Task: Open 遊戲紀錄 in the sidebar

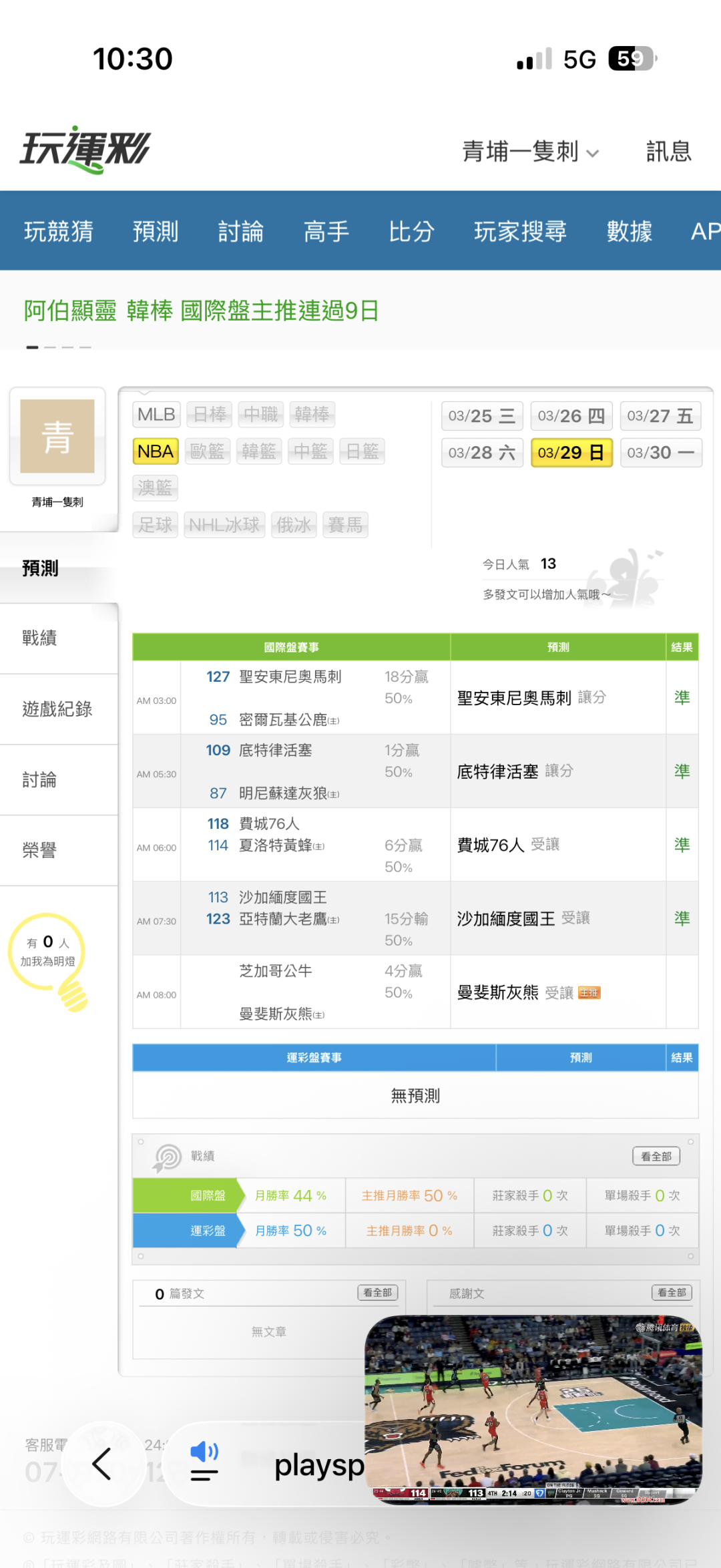Action: (x=57, y=709)
